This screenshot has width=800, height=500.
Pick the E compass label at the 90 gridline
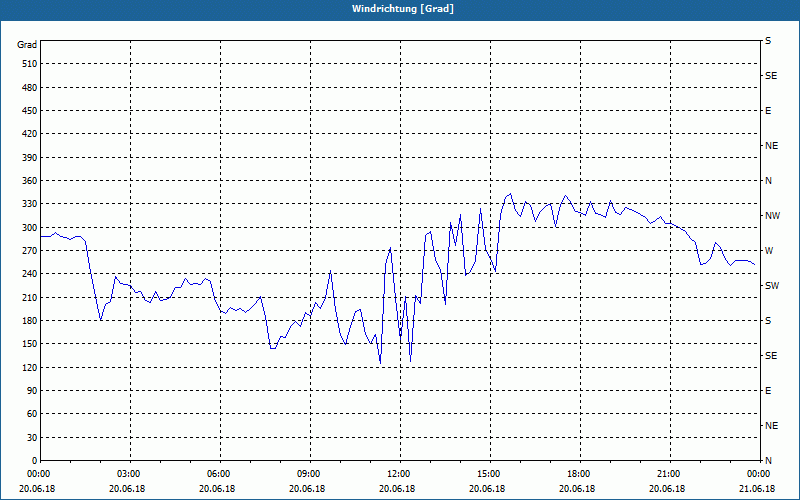(768, 391)
